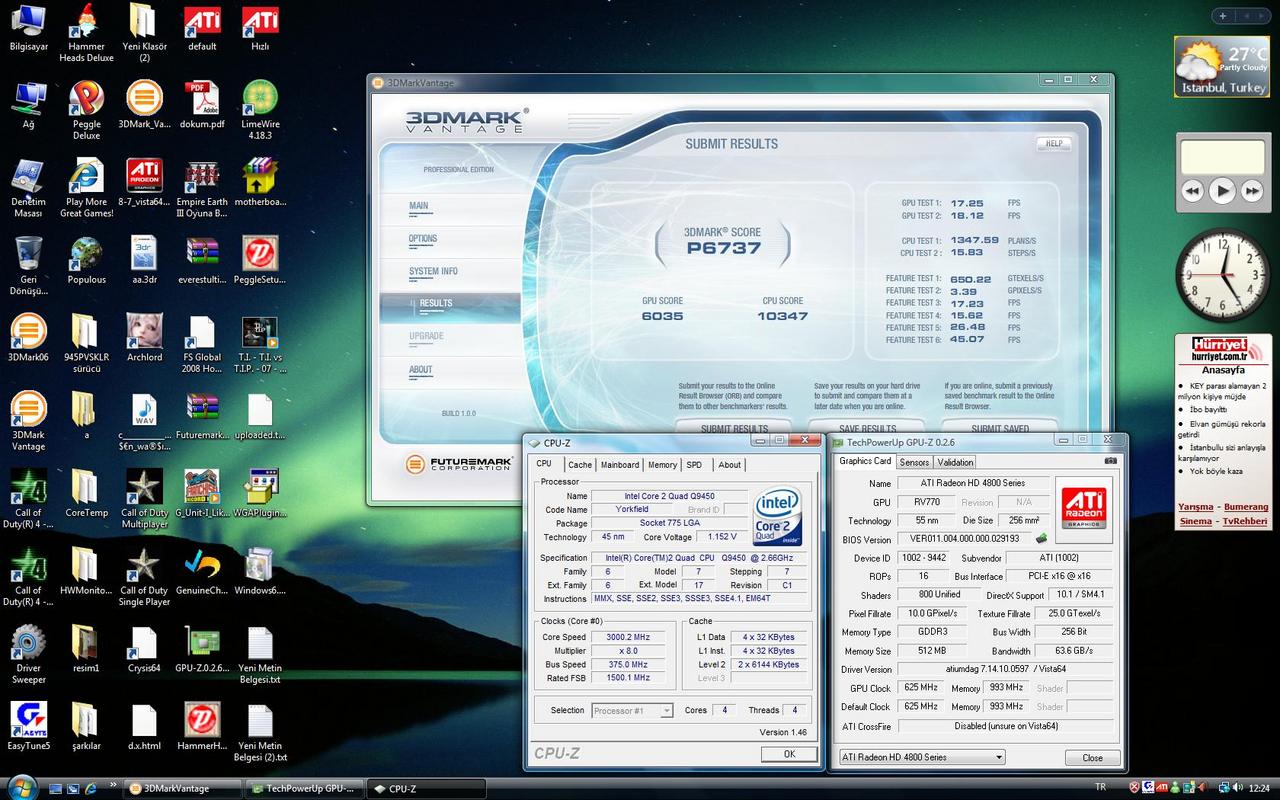Open the About tab in CPU-Z
The height and width of the screenshot is (800, 1280).
(730, 465)
